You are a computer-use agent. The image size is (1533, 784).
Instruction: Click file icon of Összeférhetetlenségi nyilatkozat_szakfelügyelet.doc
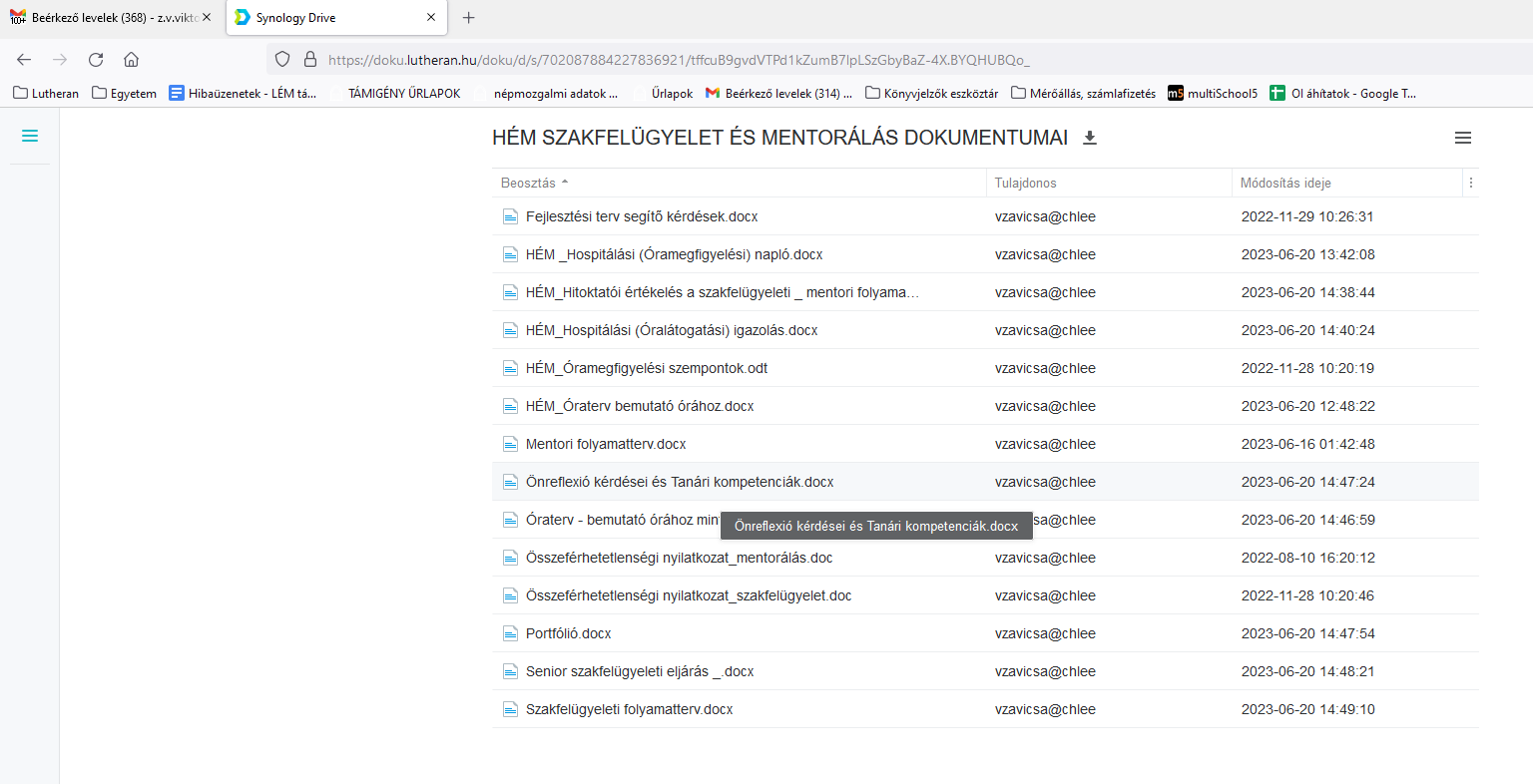point(510,595)
